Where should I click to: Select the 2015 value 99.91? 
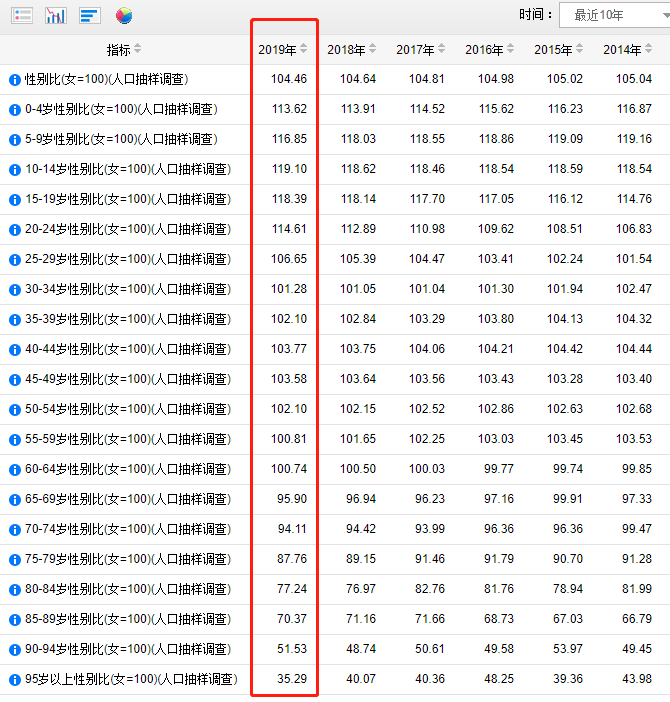[568, 499]
